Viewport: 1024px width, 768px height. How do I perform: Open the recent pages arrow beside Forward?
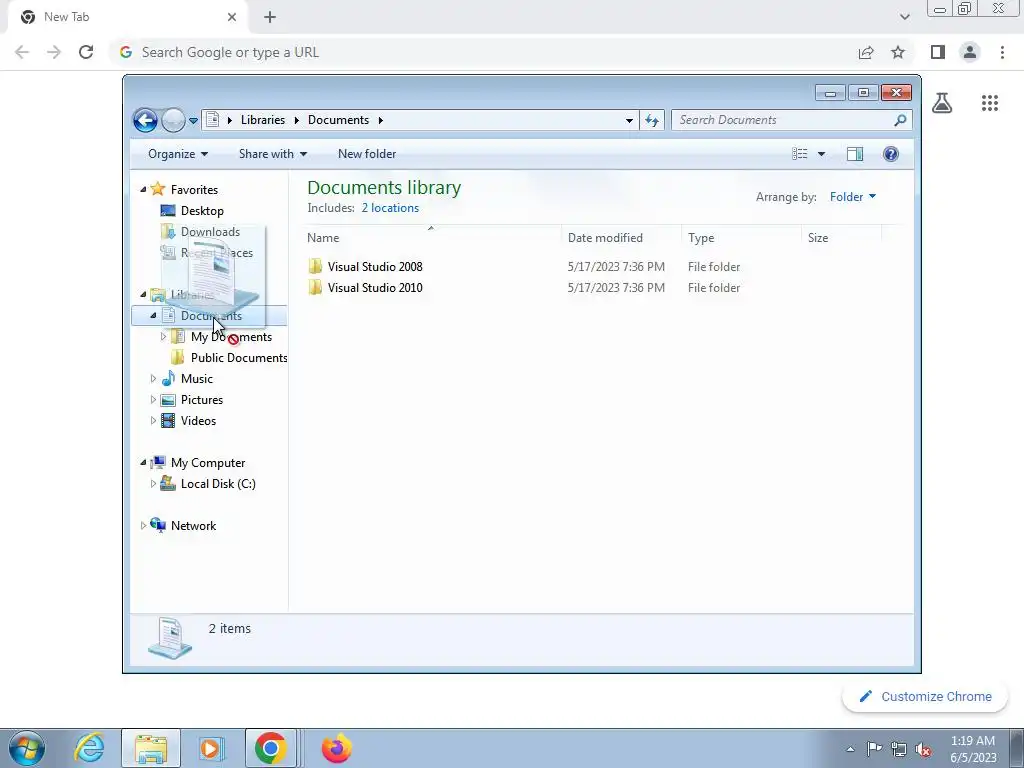(x=193, y=121)
